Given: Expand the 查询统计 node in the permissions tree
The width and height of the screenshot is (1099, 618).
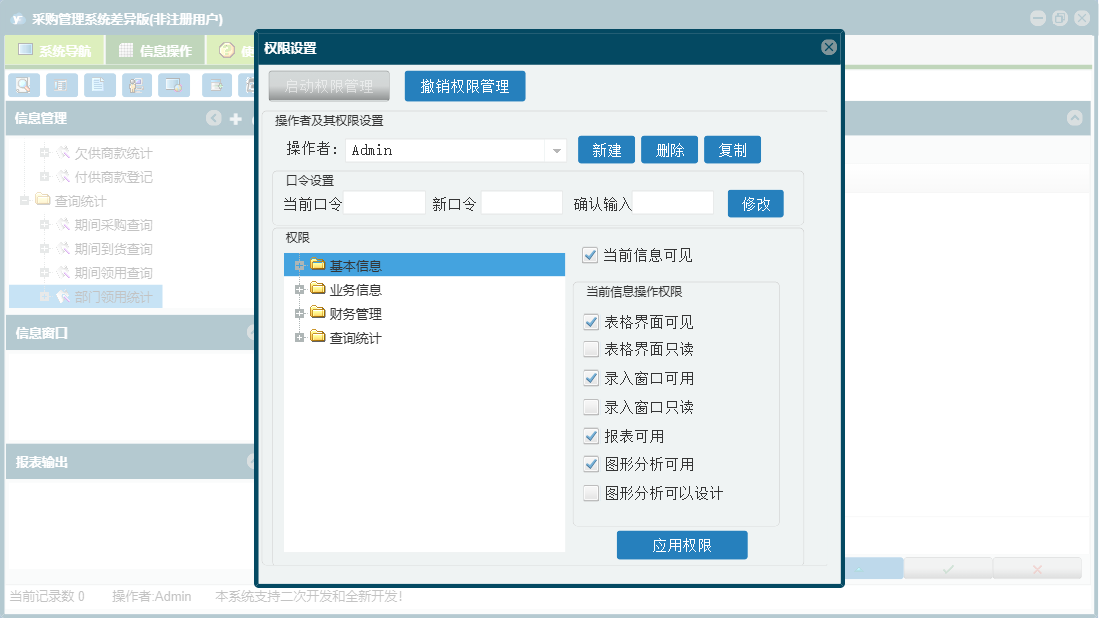Looking at the screenshot, I should (299, 338).
